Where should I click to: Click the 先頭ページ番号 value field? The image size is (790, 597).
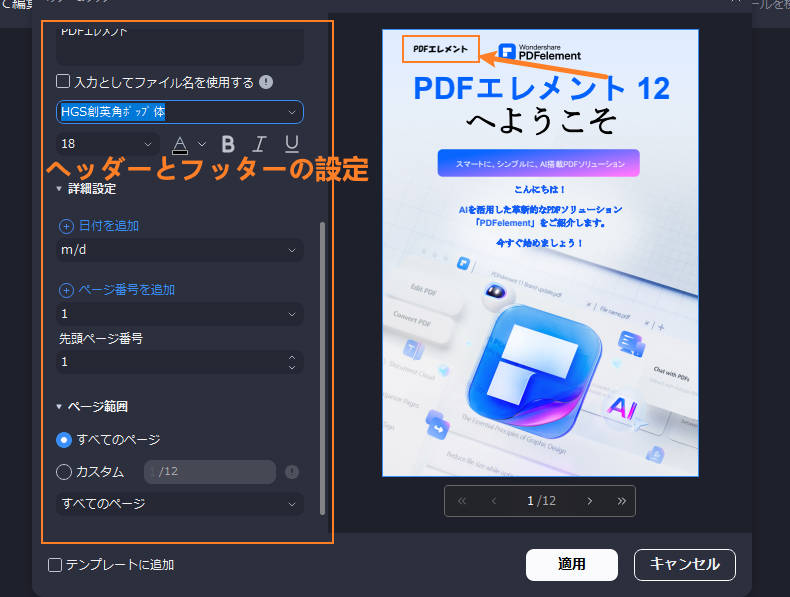point(171,362)
